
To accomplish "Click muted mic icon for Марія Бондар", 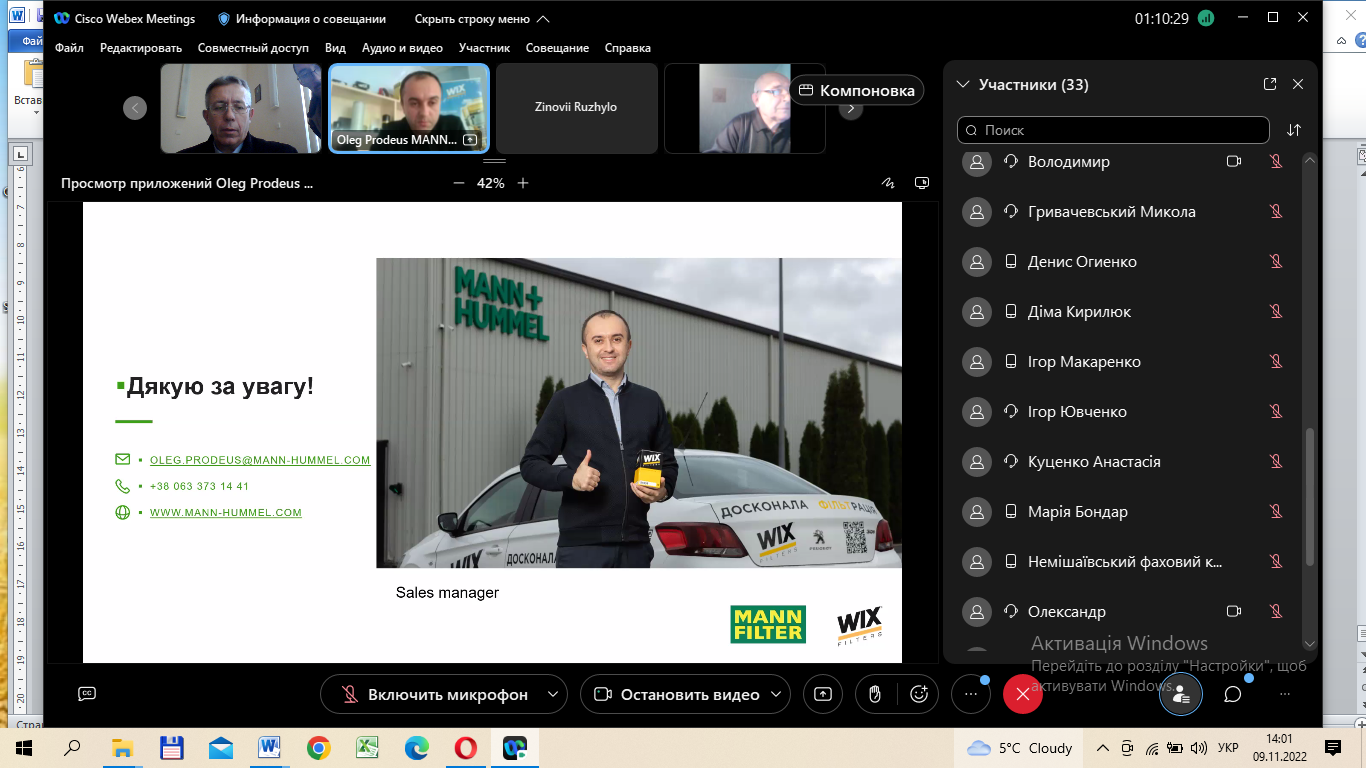I will pyautogui.click(x=1276, y=512).
